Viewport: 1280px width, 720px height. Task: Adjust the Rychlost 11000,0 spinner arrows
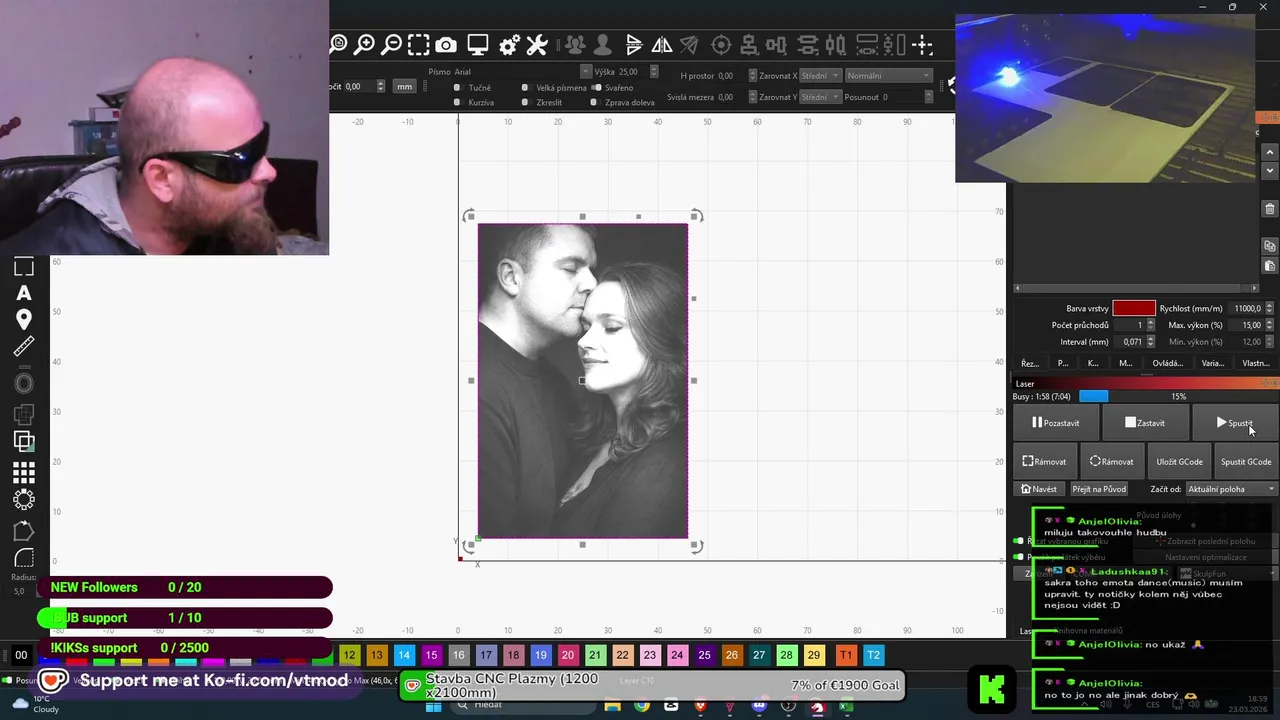click(1270, 309)
